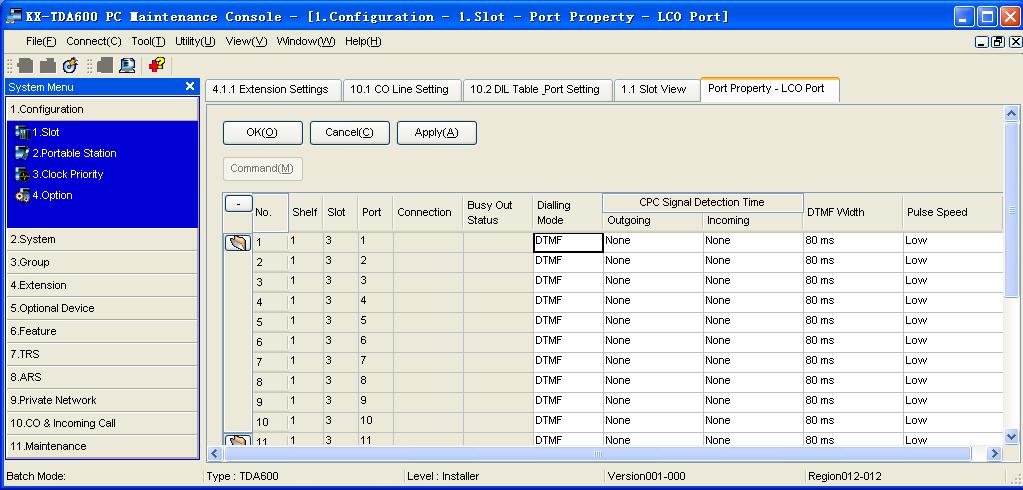Image resolution: width=1023 pixels, height=490 pixels.
Task: Open help via red cross question-mark icon
Action: tap(157, 65)
